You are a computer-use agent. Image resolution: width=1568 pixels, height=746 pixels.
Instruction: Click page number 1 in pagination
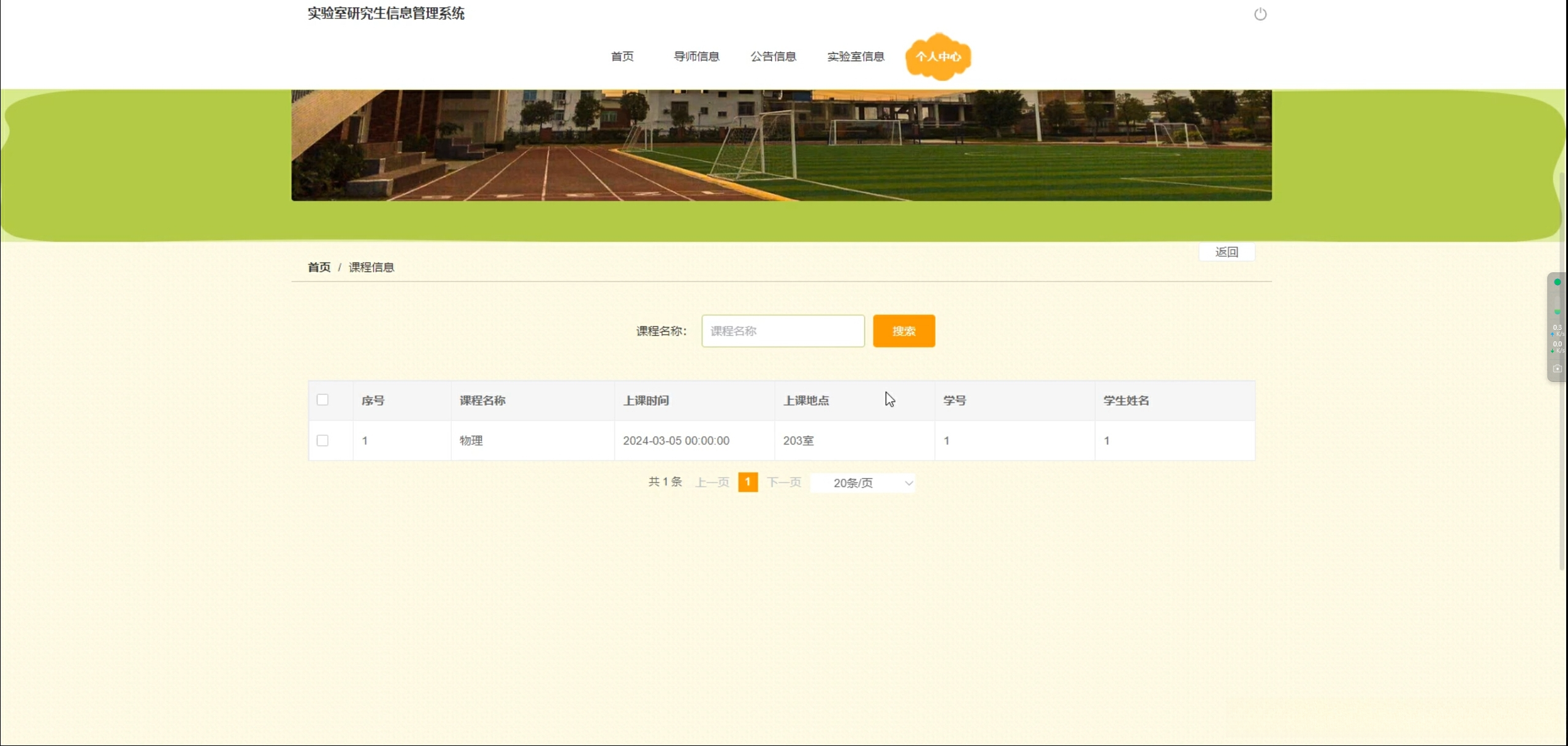click(747, 482)
